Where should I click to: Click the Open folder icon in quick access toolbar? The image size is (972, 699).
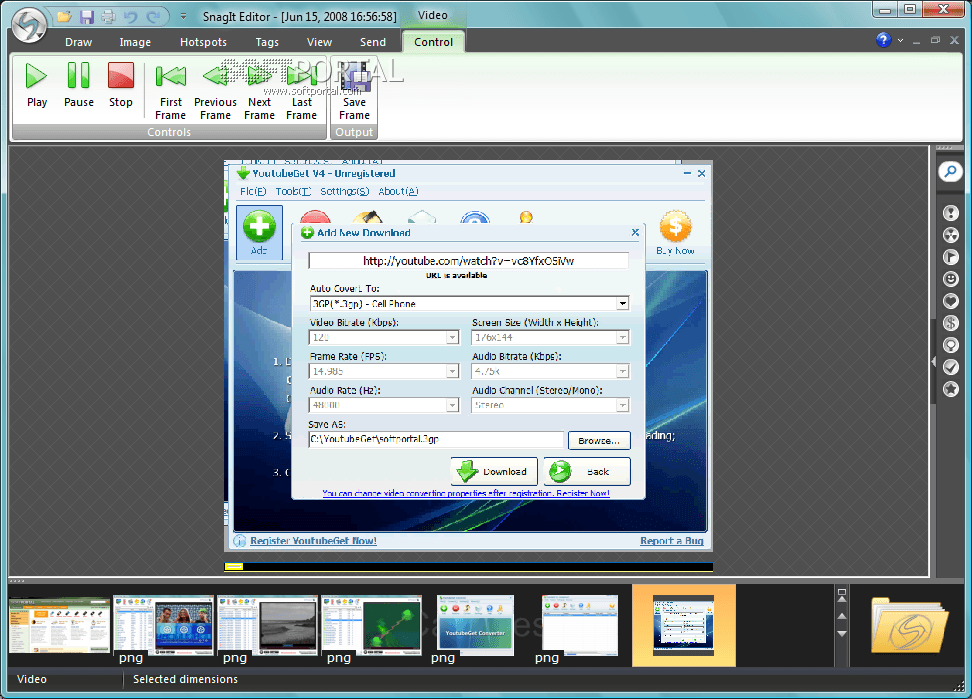pyautogui.click(x=64, y=17)
